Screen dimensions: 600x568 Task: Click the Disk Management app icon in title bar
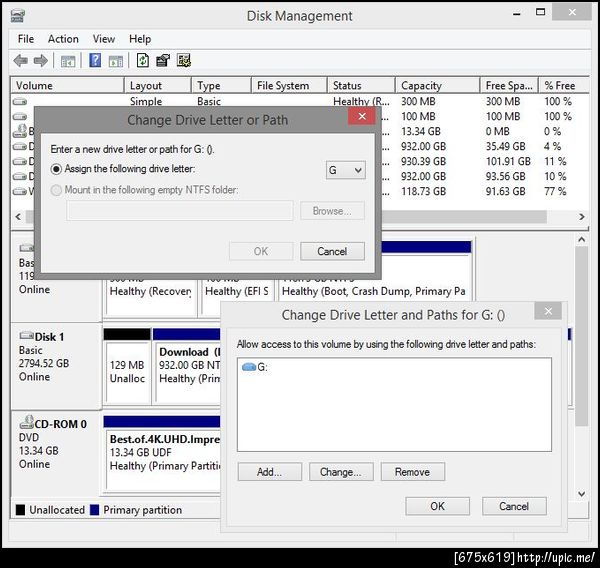pyautogui.click(x=18, y=15)
